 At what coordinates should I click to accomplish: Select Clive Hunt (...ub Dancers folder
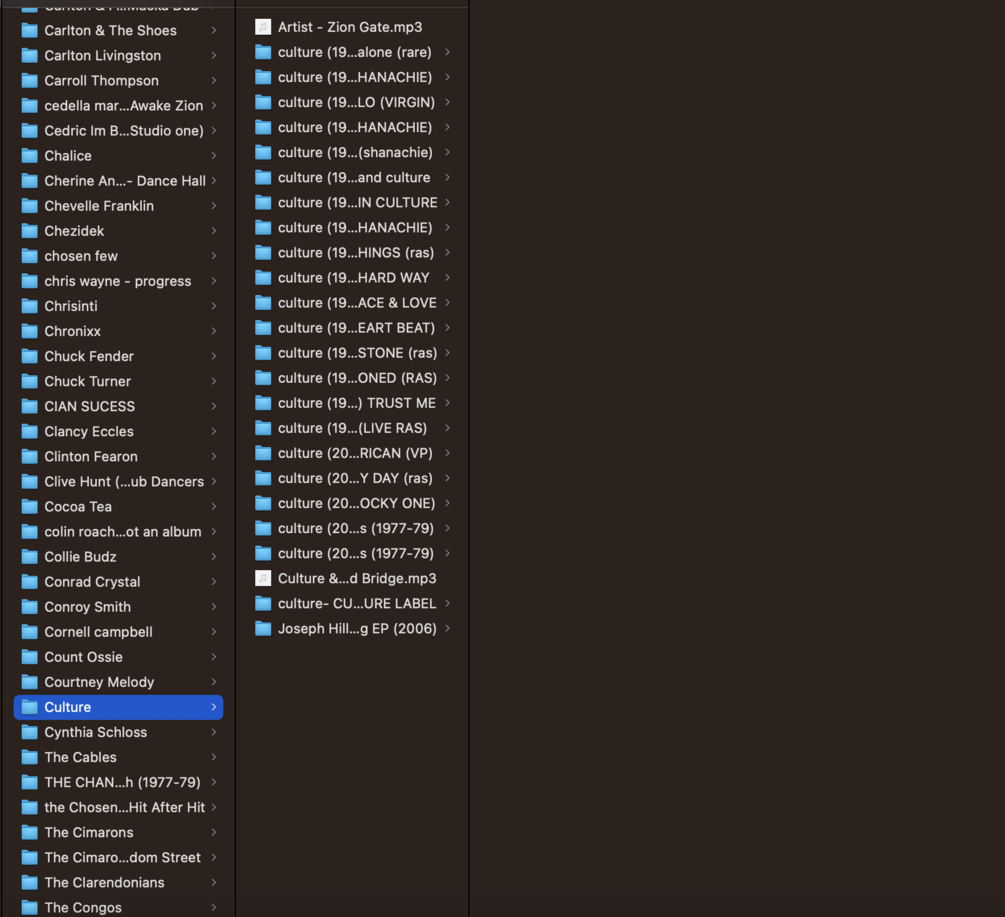[x=119, y=482]
